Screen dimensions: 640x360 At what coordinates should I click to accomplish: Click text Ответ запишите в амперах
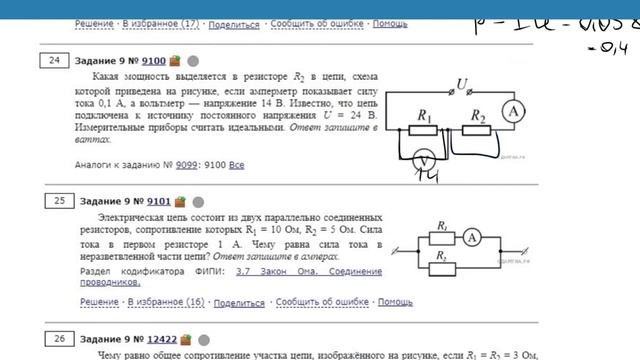pos(276,257)
